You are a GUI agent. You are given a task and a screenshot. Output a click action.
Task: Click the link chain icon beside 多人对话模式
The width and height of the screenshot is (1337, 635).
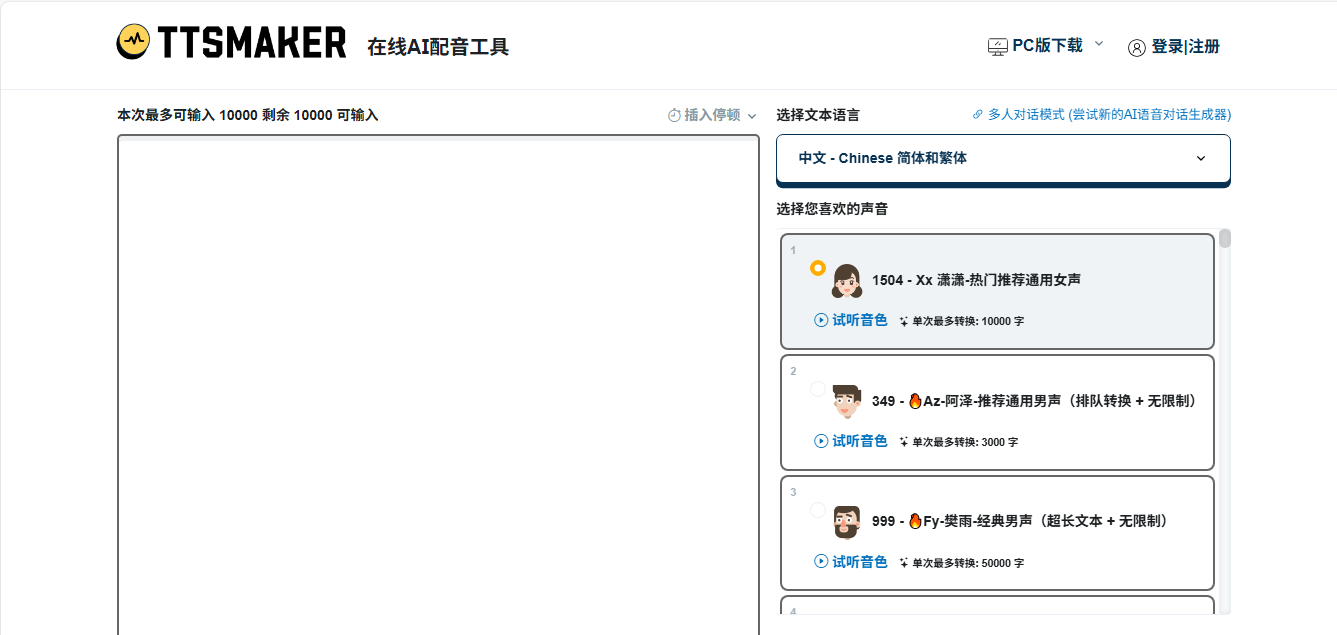pos(978,115)
